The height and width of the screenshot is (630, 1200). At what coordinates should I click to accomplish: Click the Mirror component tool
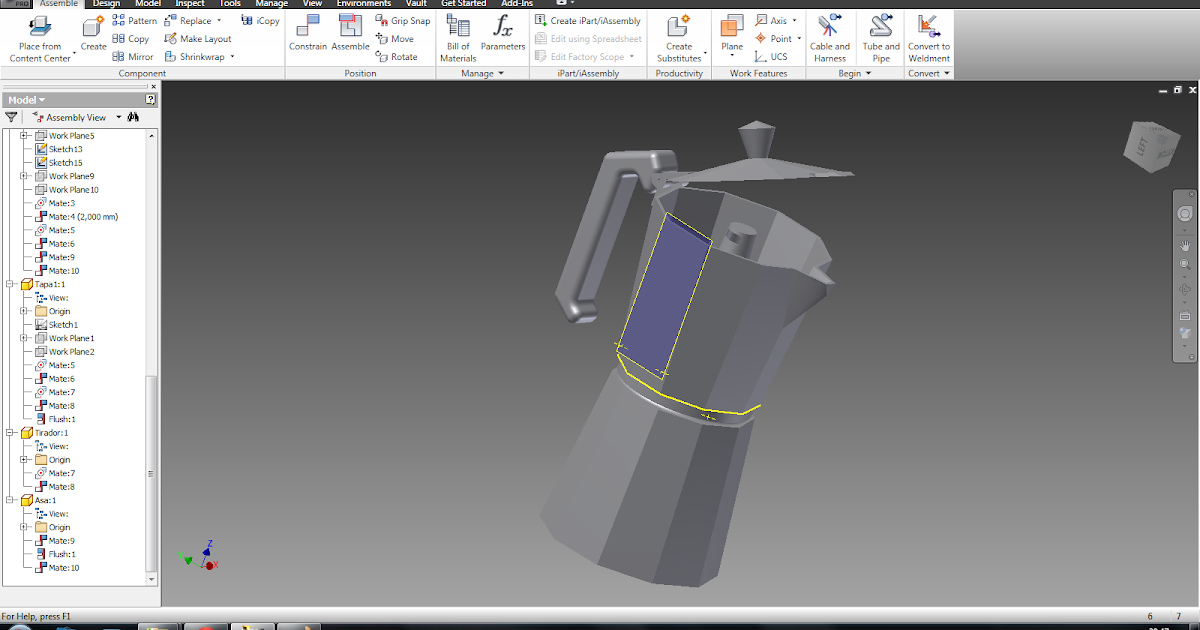pos(134,57)
